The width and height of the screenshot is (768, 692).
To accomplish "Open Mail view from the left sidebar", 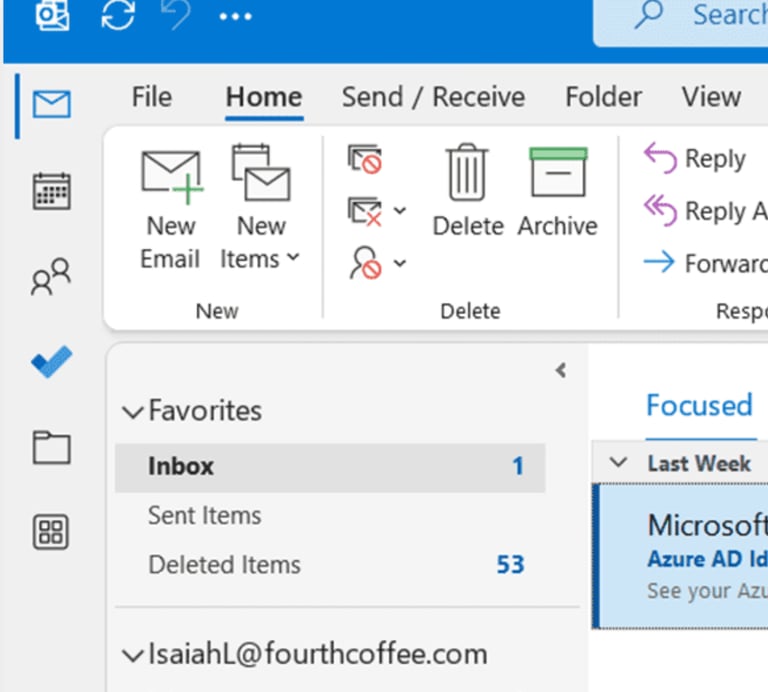I will (x=51, y=104).
